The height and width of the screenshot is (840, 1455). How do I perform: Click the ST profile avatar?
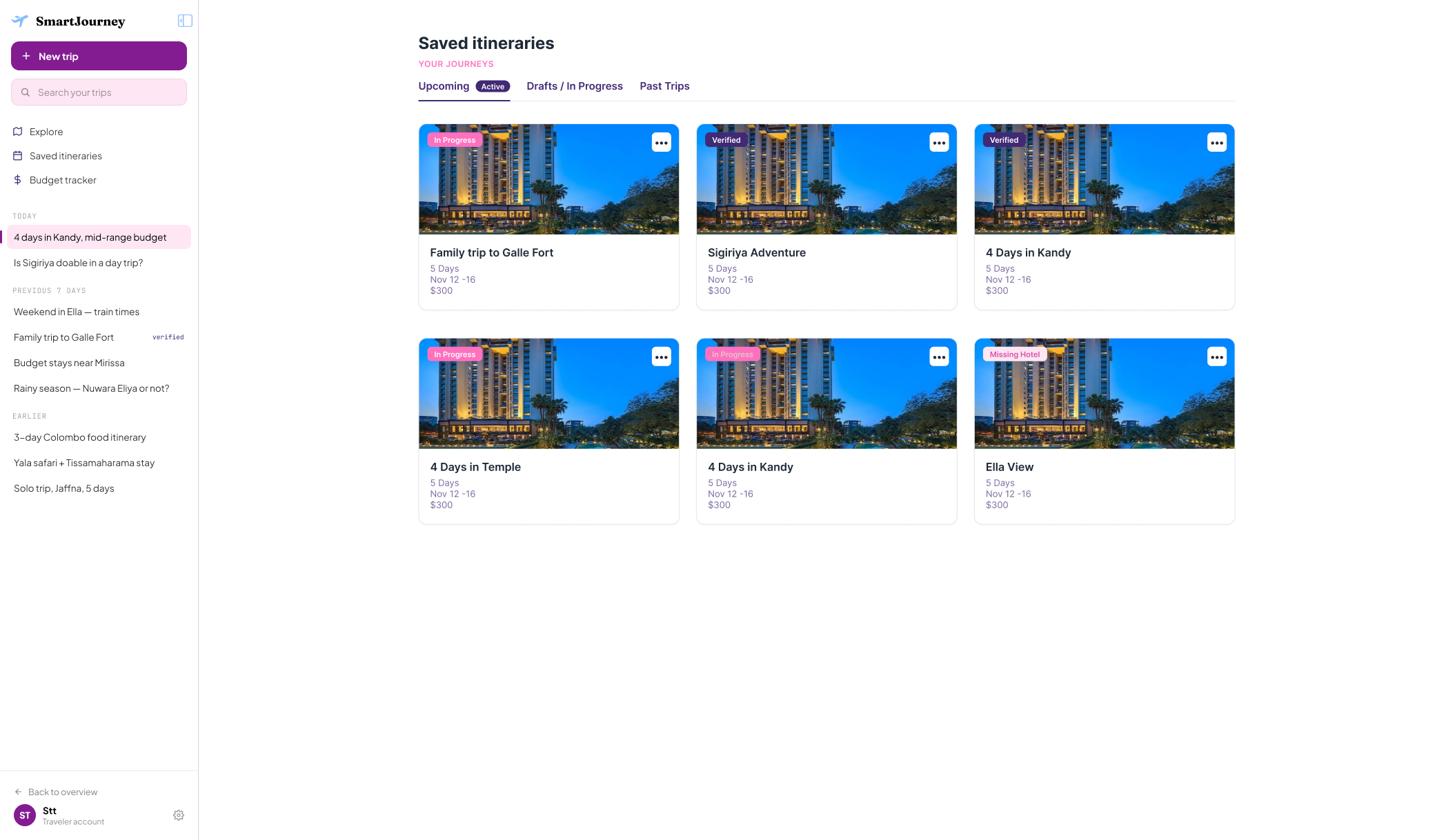coord(25,815)
